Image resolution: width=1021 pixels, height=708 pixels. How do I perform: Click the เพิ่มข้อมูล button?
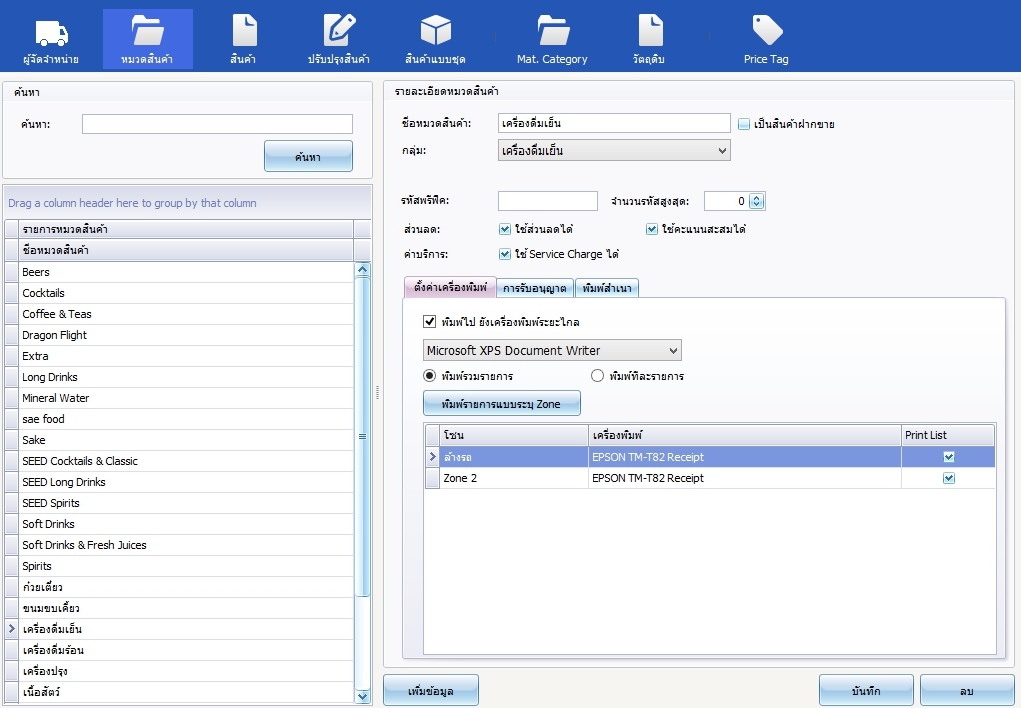click(431, 691)
